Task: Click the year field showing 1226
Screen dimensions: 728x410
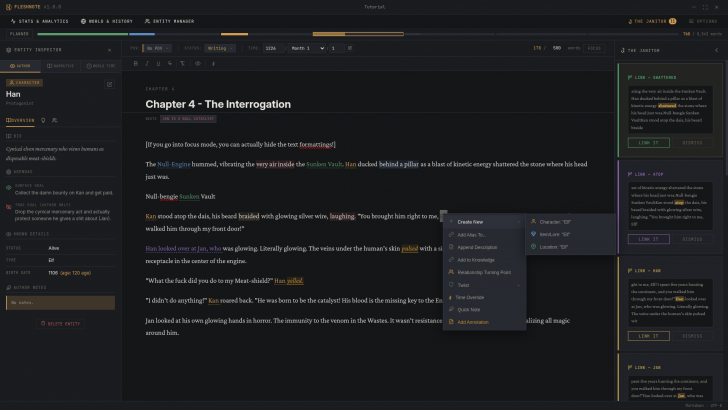Action: [x=273, y=48]
